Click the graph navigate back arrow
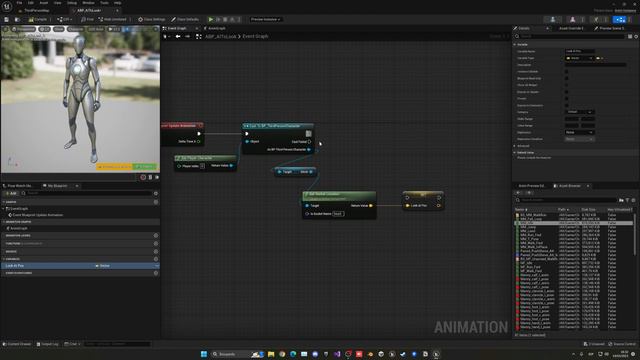The width and height of the screenshot is (640, 360). 178,36
